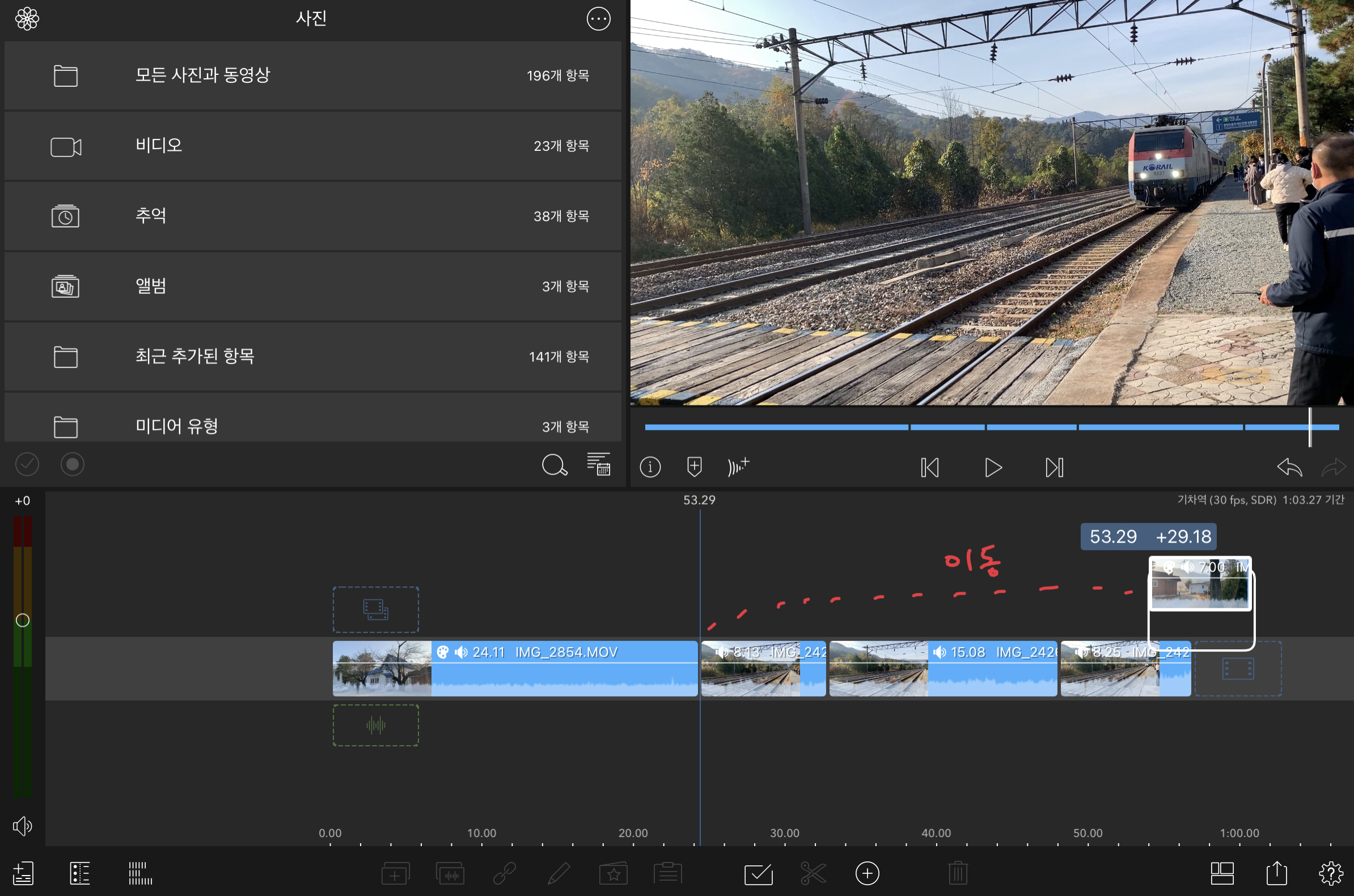Open the Photos source flower icon
Viewport: 1354px width, 896px height.
27,19
